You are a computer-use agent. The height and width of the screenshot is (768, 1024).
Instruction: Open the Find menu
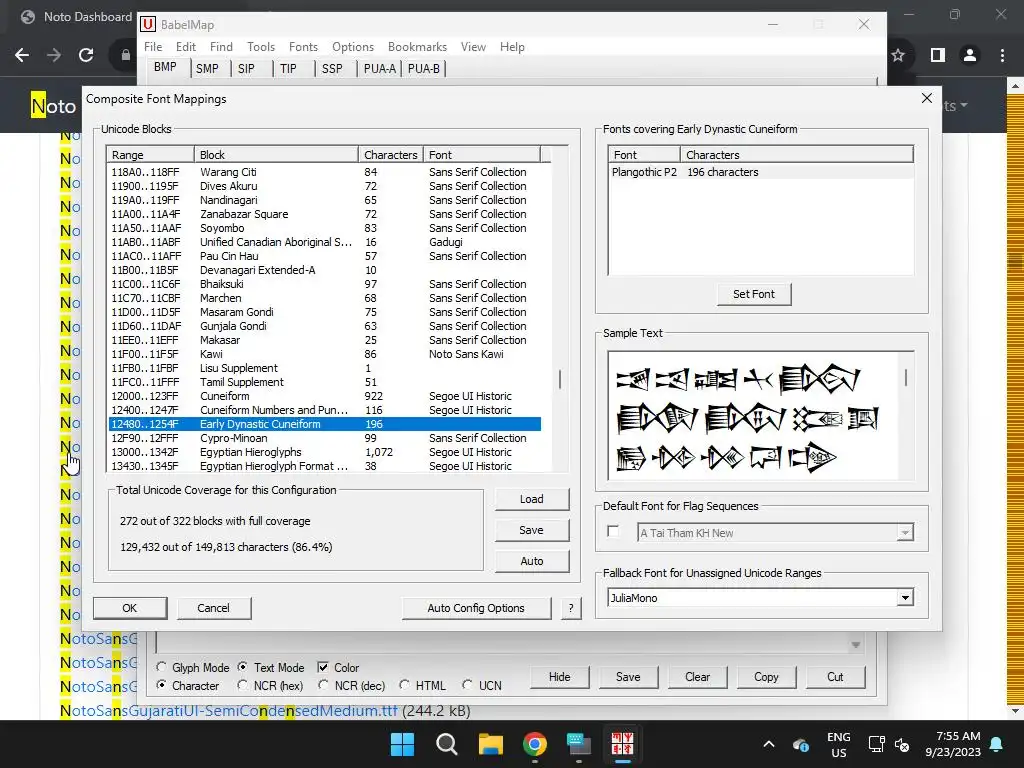221,47
